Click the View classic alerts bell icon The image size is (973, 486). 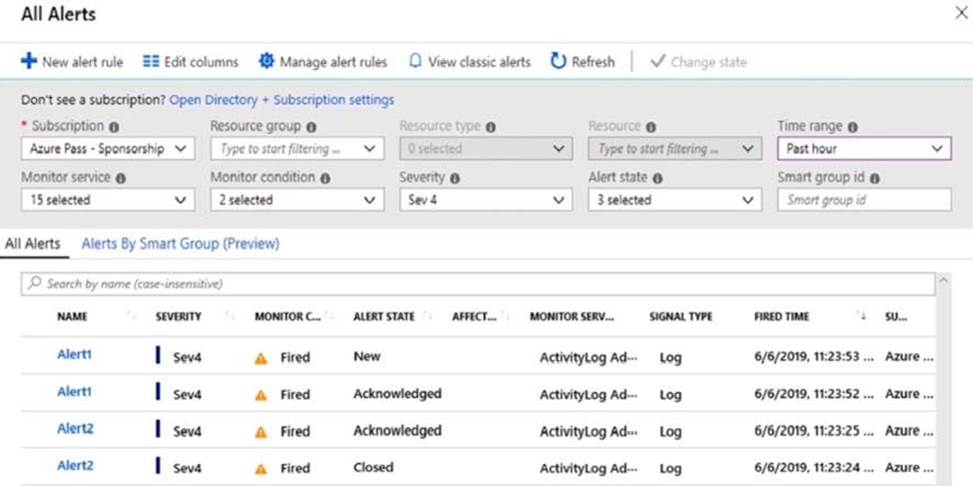pos(416,62)
